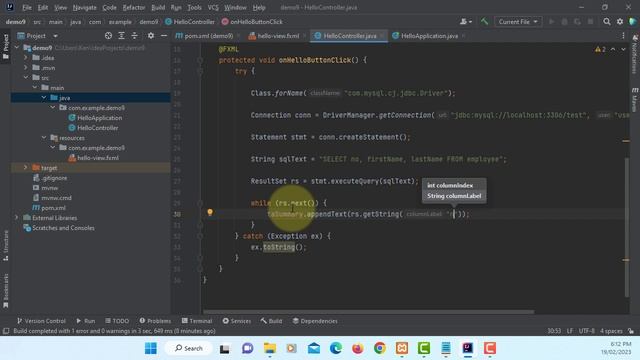Screen dimensions: 640x360
Task: Click the Build project hammer icon
Action: pos(484,22)
